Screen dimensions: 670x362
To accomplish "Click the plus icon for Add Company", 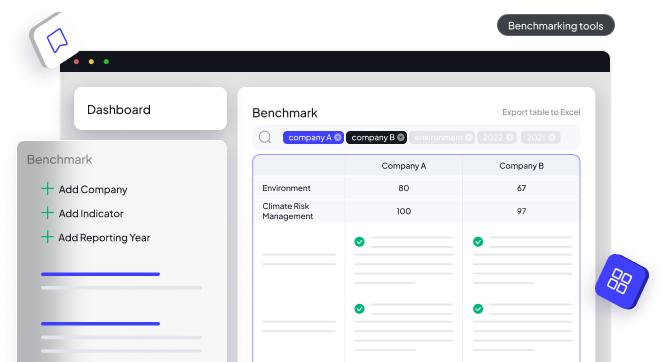I will (47, 188).
